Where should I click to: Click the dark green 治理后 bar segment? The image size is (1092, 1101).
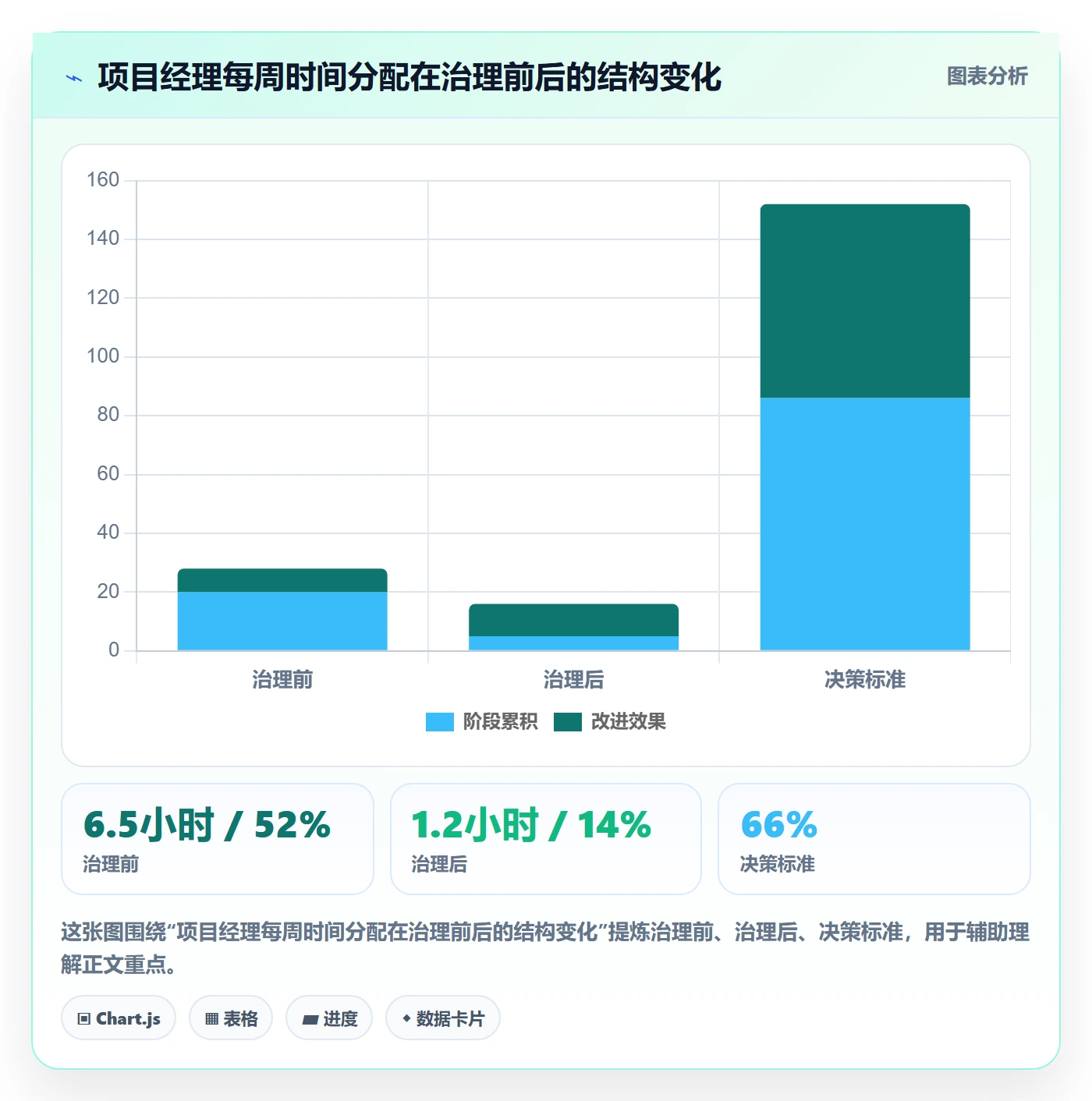[573, 620]
